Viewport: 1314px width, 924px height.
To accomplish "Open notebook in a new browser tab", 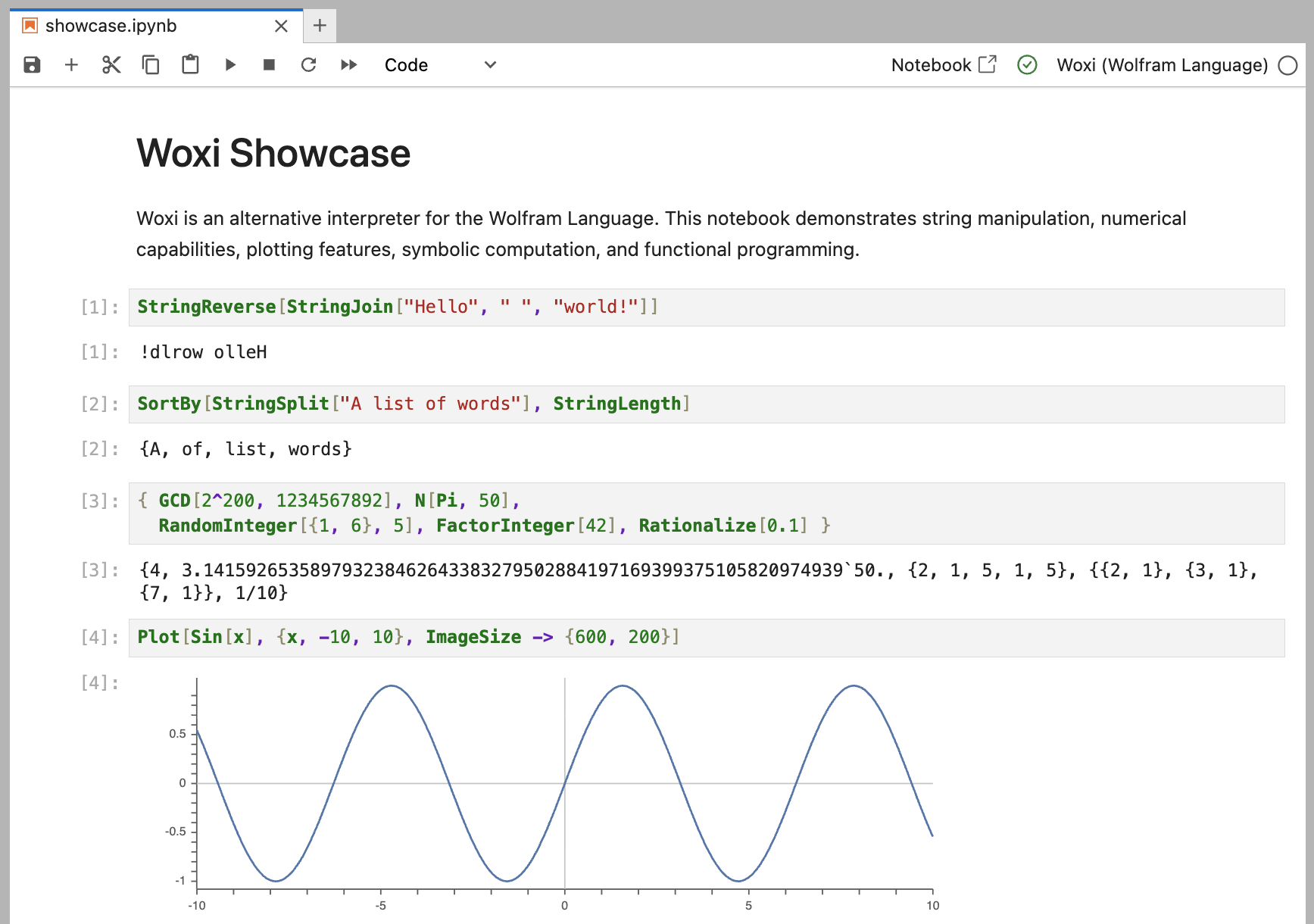I will (x=987, y=65).
